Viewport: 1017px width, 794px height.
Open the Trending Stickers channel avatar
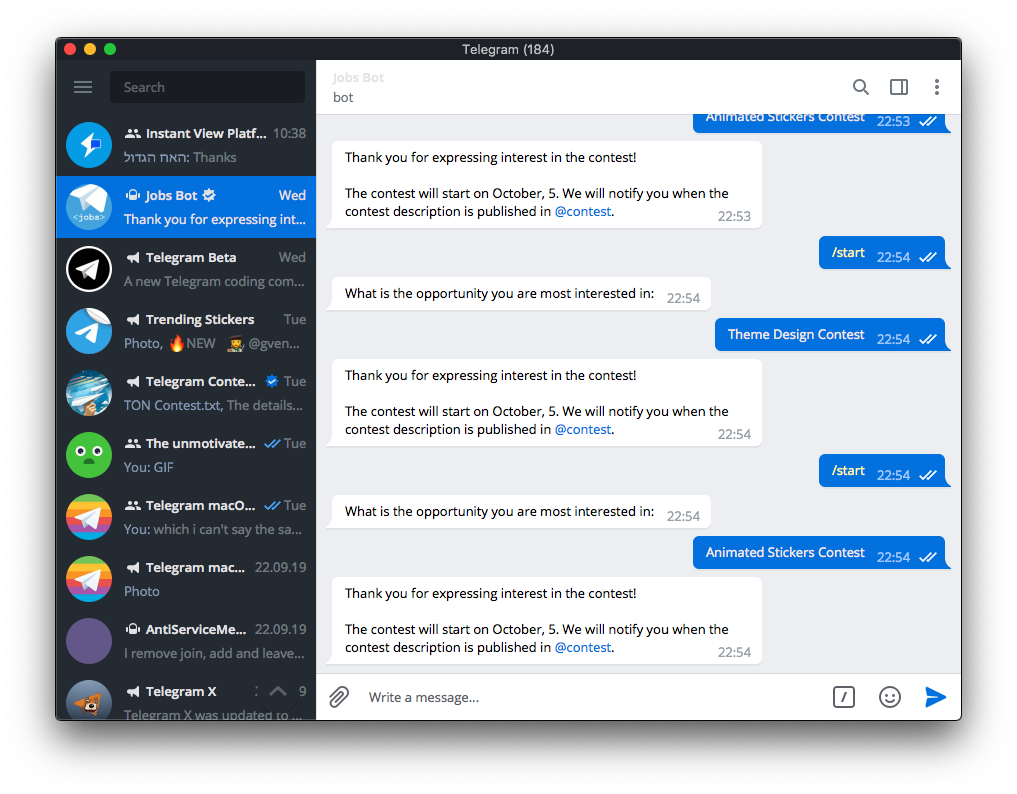(87, 331)
